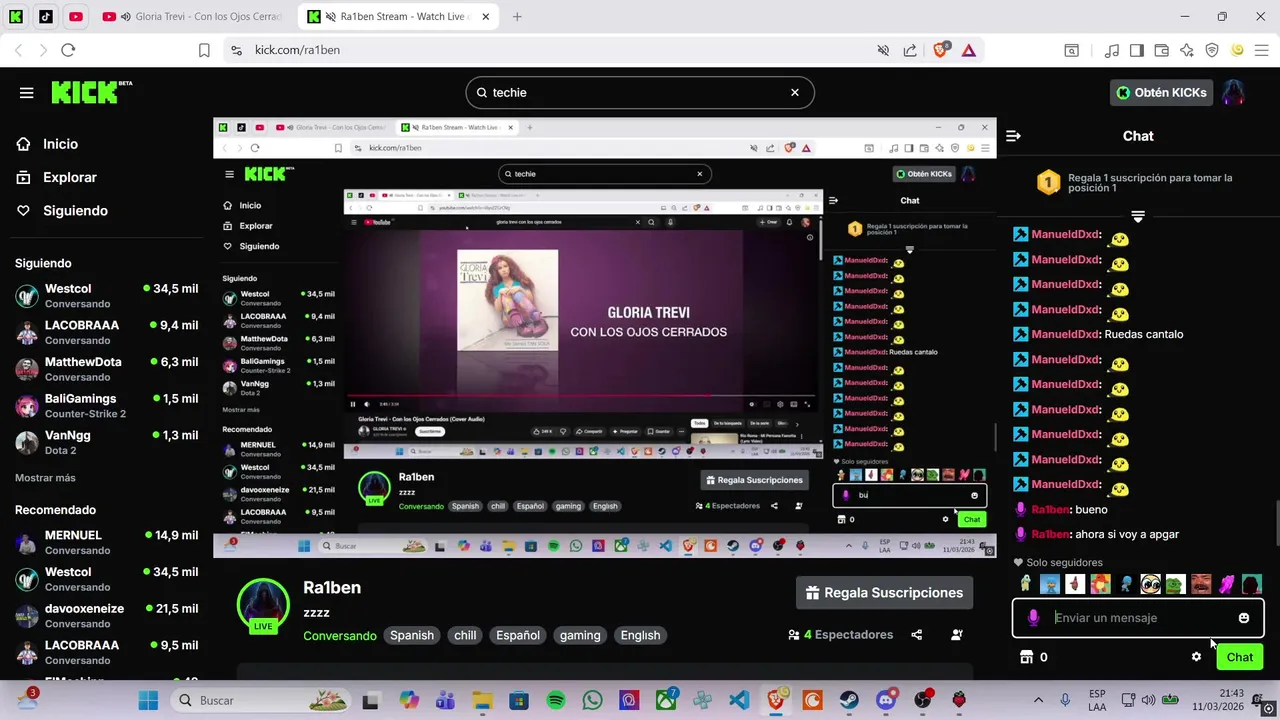This screenshot has height=720, width=1280.
Task: Open BaliGamings Counter-Strike 2 channel
Action: [106, 405]
